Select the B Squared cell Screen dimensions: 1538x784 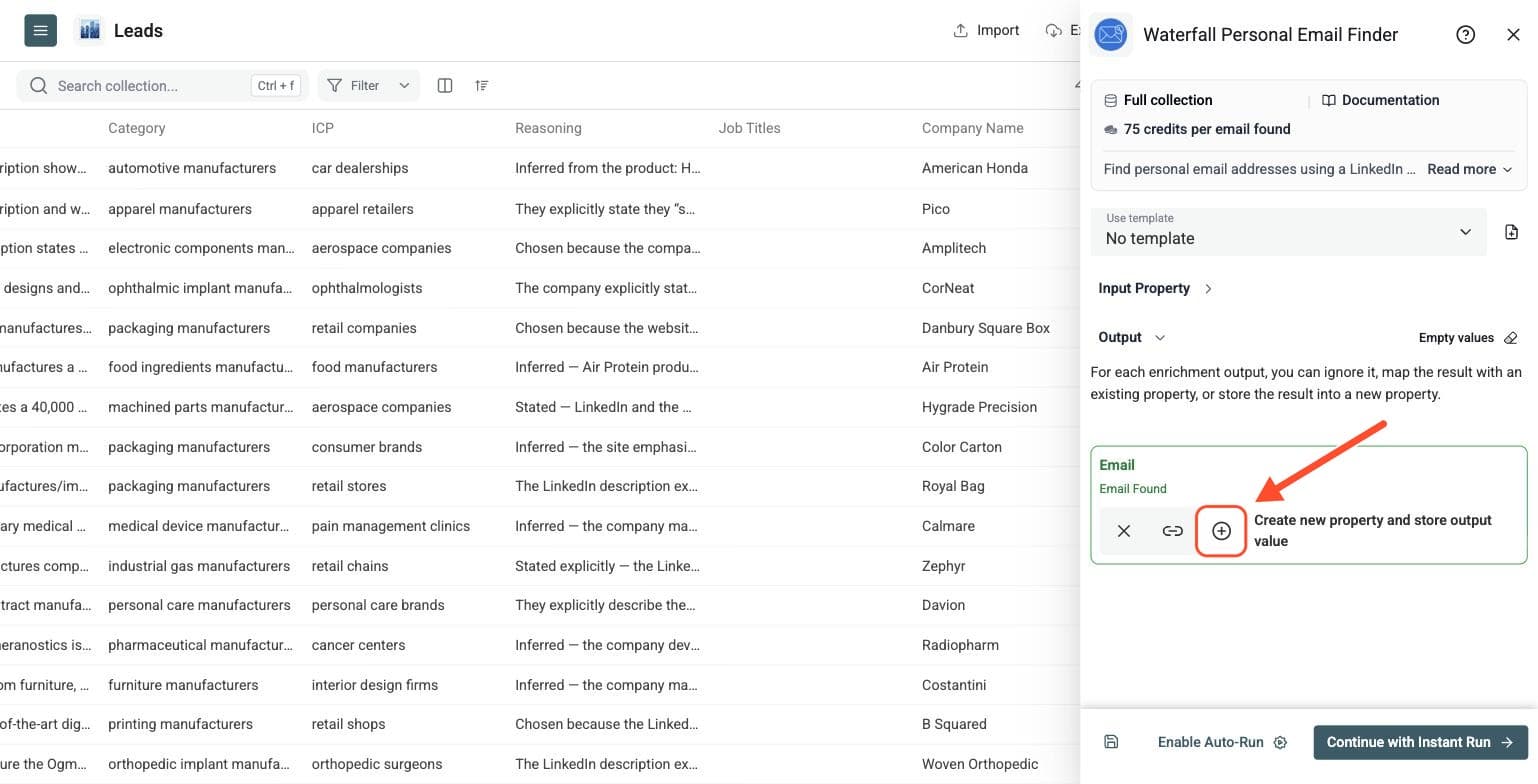954,724
